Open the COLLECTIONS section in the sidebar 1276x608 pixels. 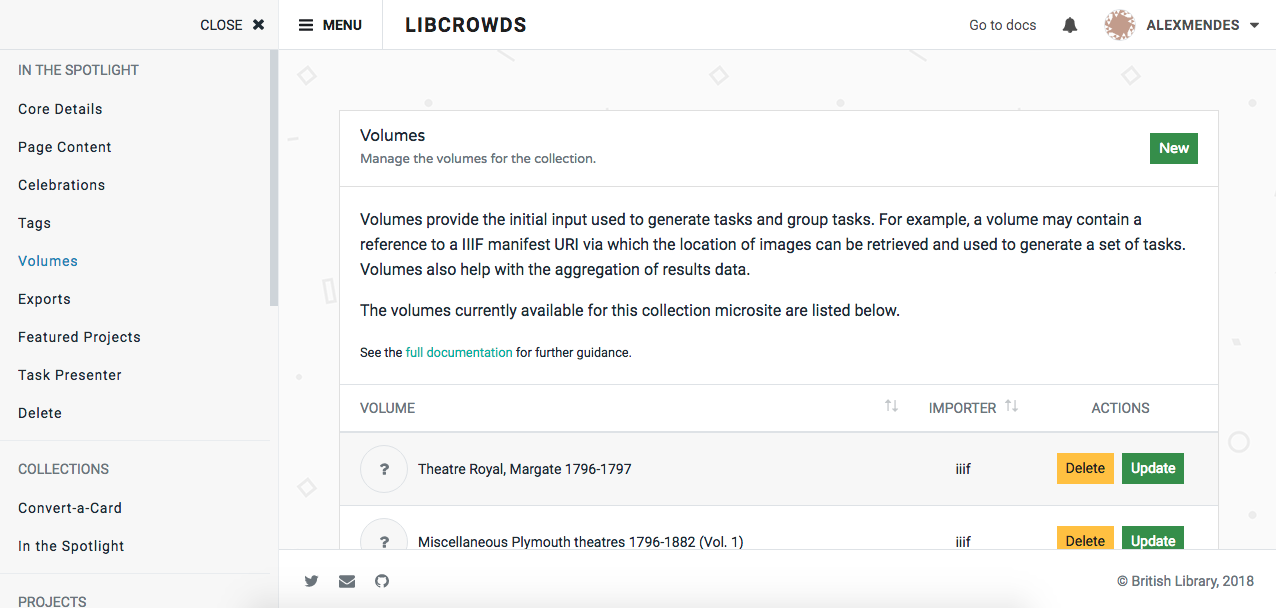point(64,469)
